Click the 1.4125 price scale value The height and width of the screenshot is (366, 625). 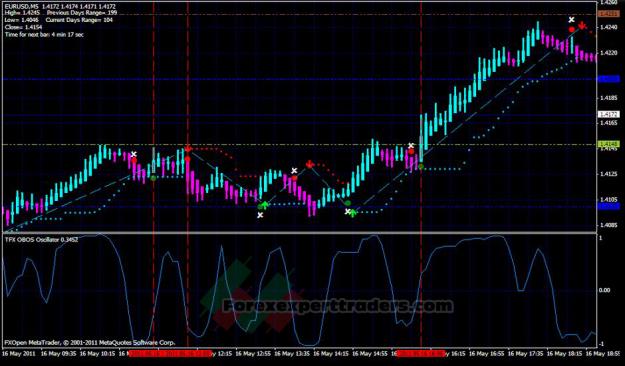coord(609,174)
